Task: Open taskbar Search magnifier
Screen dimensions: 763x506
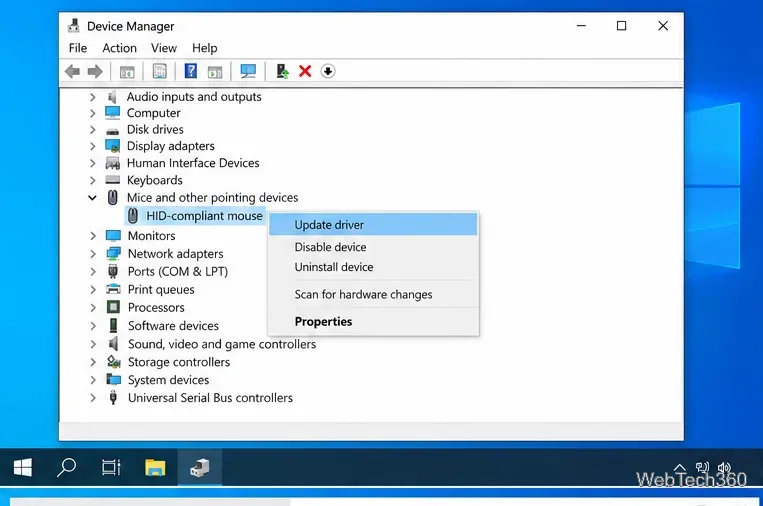Action: [x=67, y=468]
